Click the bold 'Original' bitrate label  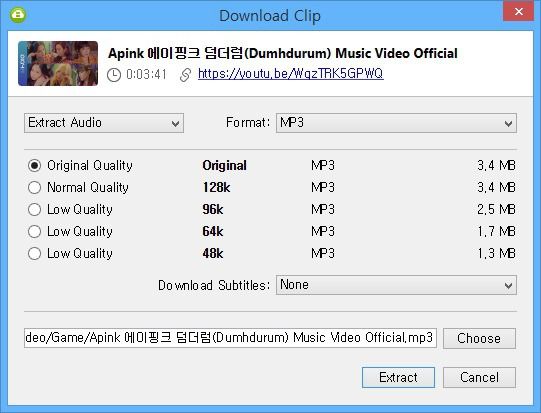[224, 166]
